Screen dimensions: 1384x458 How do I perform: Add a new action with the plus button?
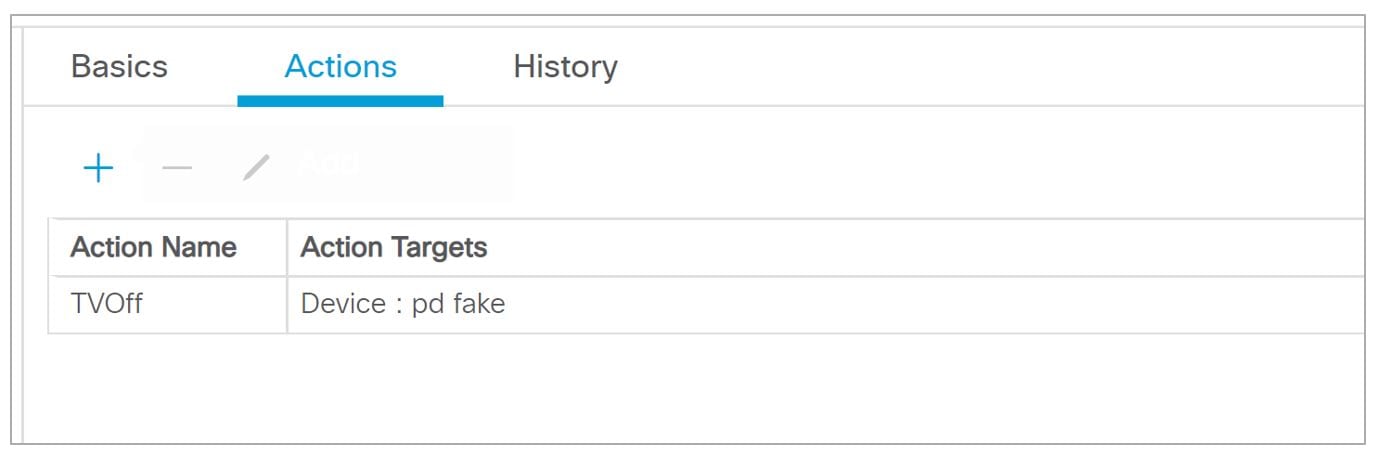tap(98, 168)
